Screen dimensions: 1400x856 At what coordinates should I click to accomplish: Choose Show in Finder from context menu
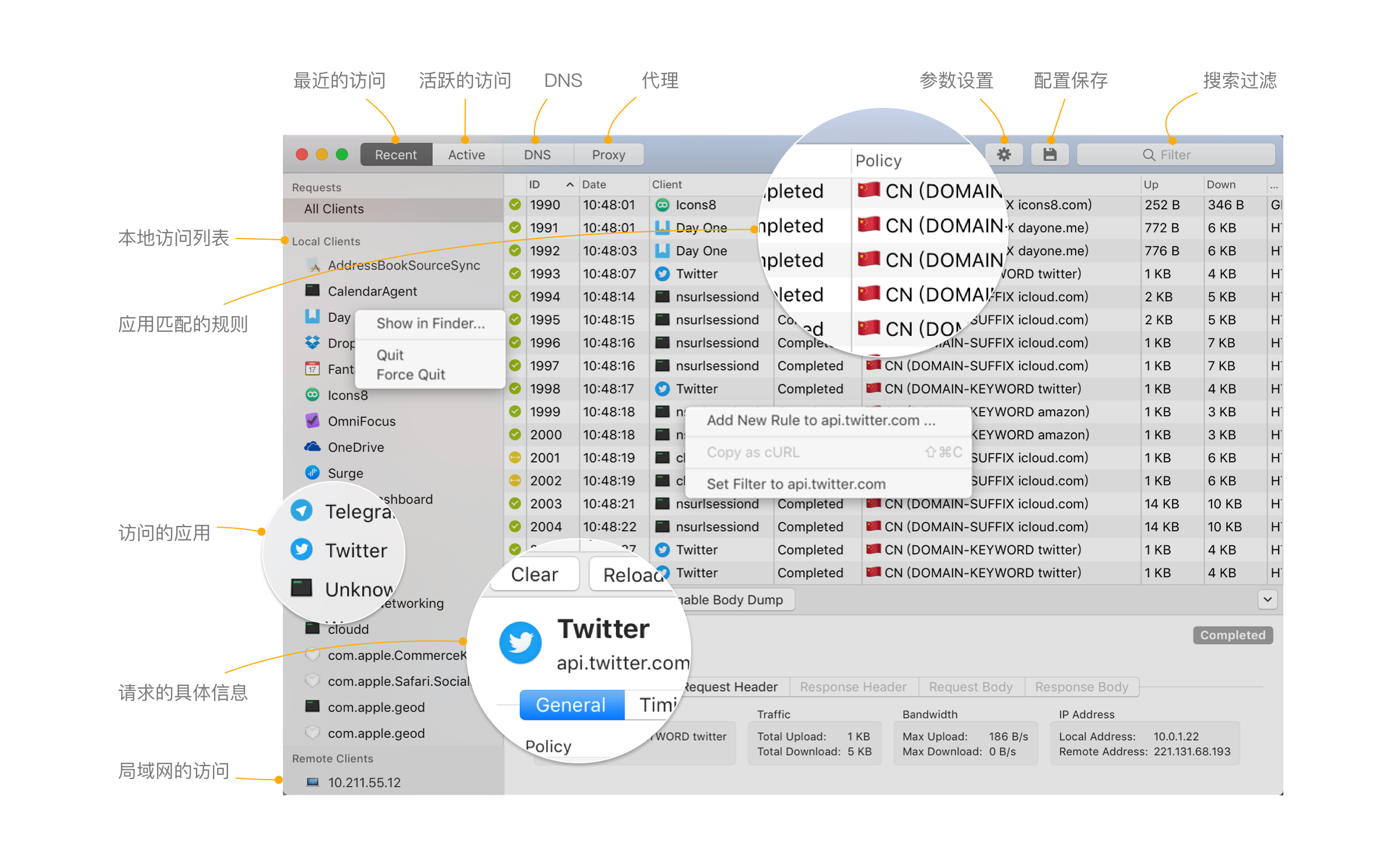point(430,323)
